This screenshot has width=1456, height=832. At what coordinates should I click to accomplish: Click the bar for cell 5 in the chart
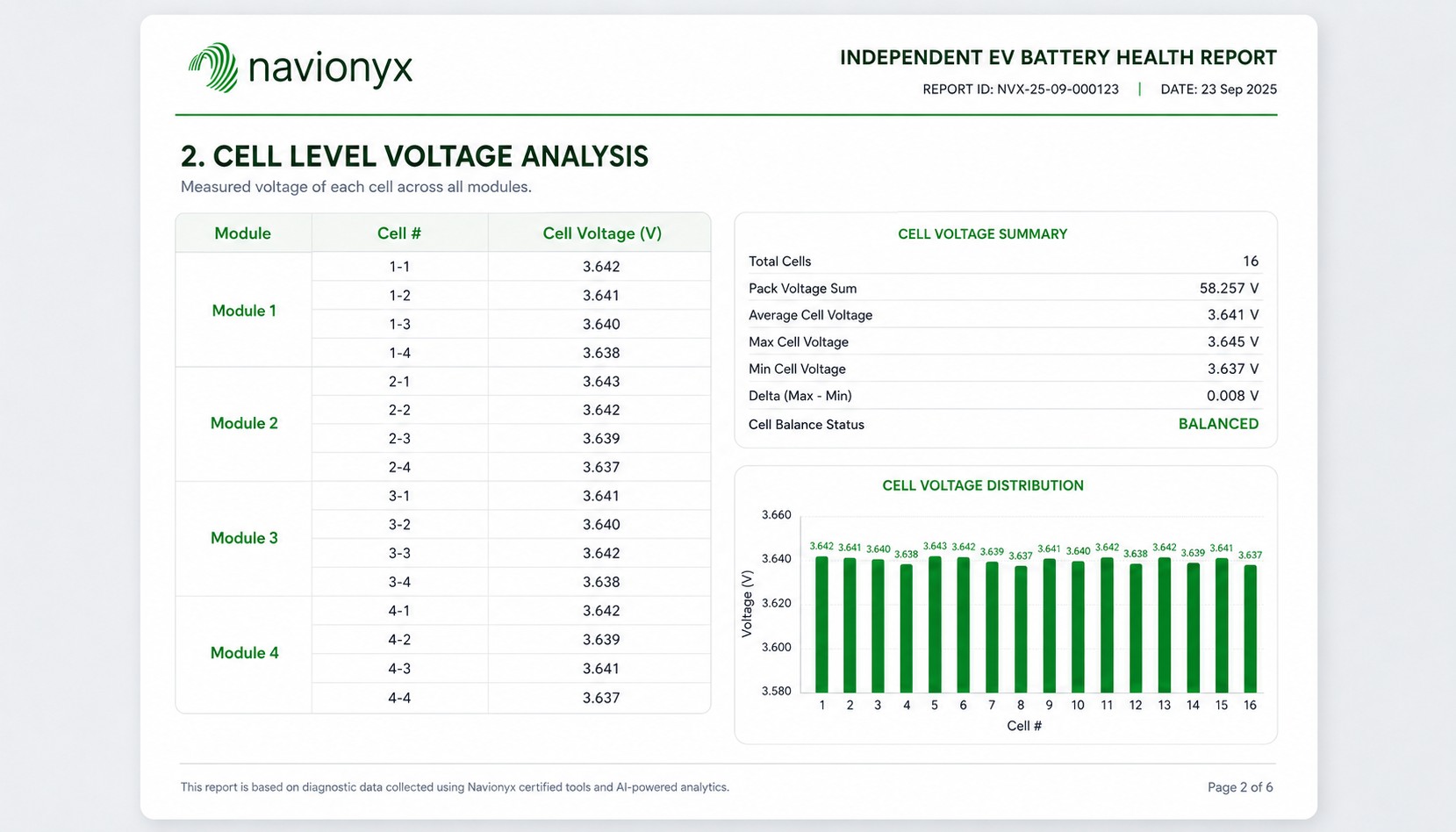935,624
